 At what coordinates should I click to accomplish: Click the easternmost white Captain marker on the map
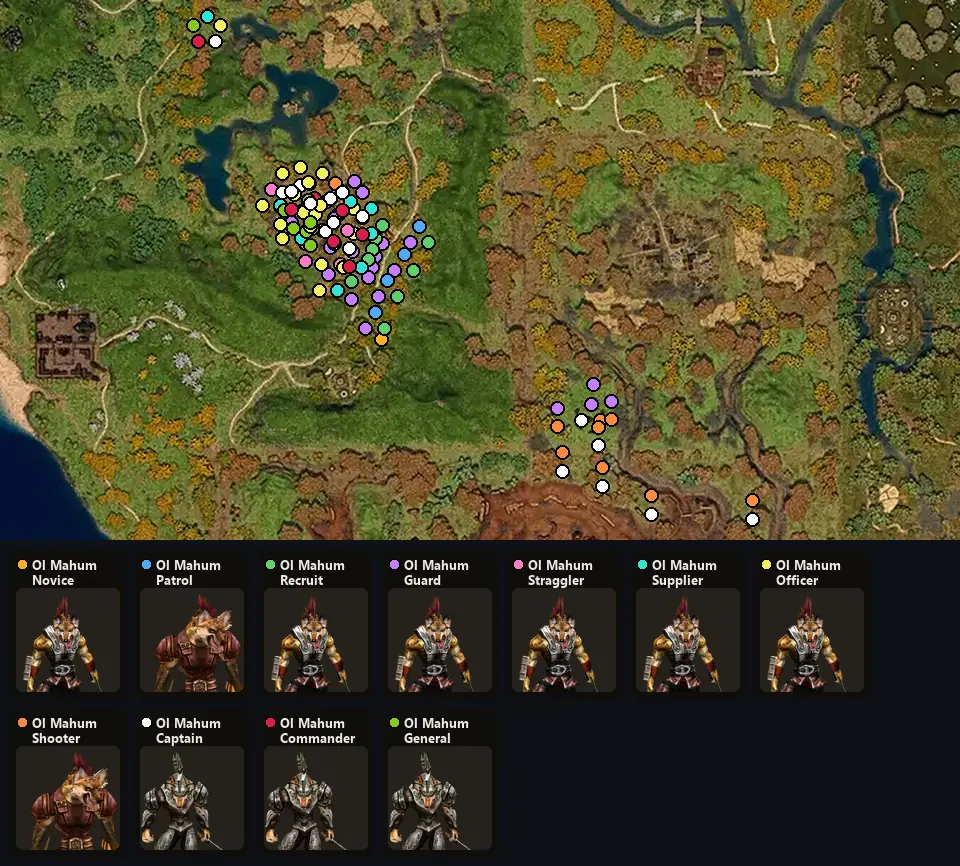click(752, 519)
